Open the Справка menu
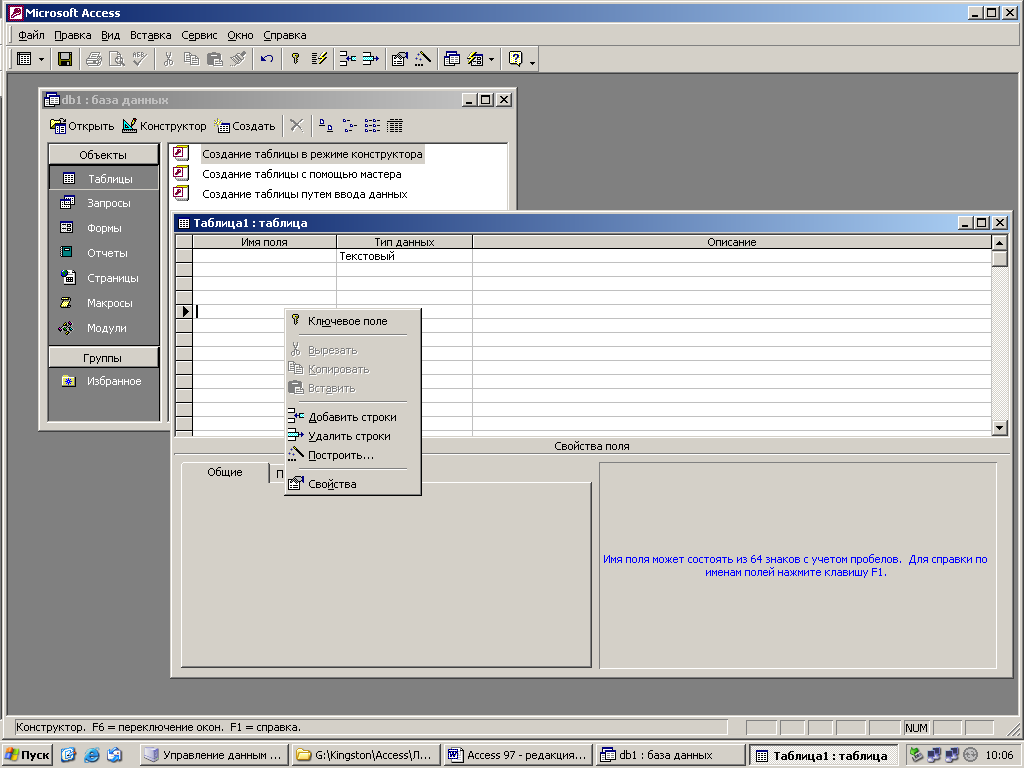This screenshot has height=768, width=1024. point(285,35)
